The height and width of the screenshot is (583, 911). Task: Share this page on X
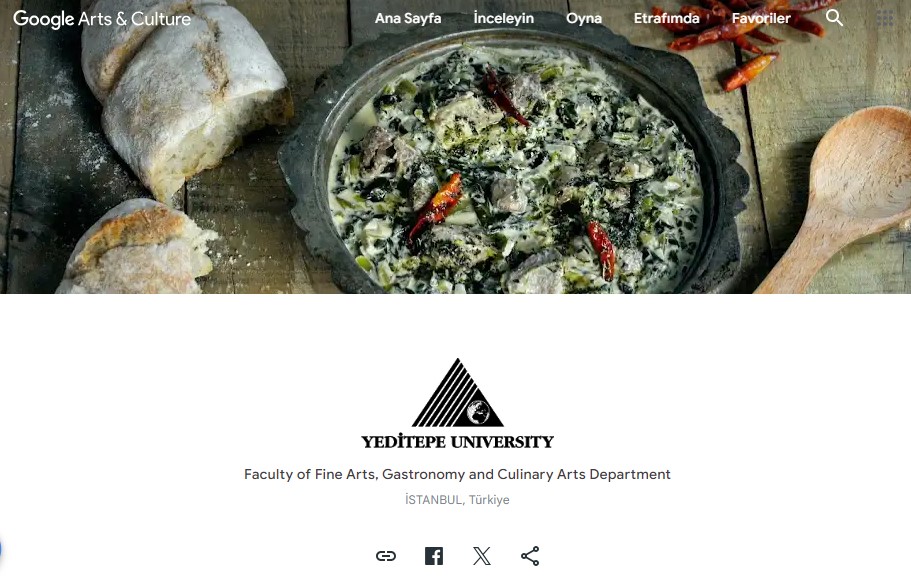[482, 556]
